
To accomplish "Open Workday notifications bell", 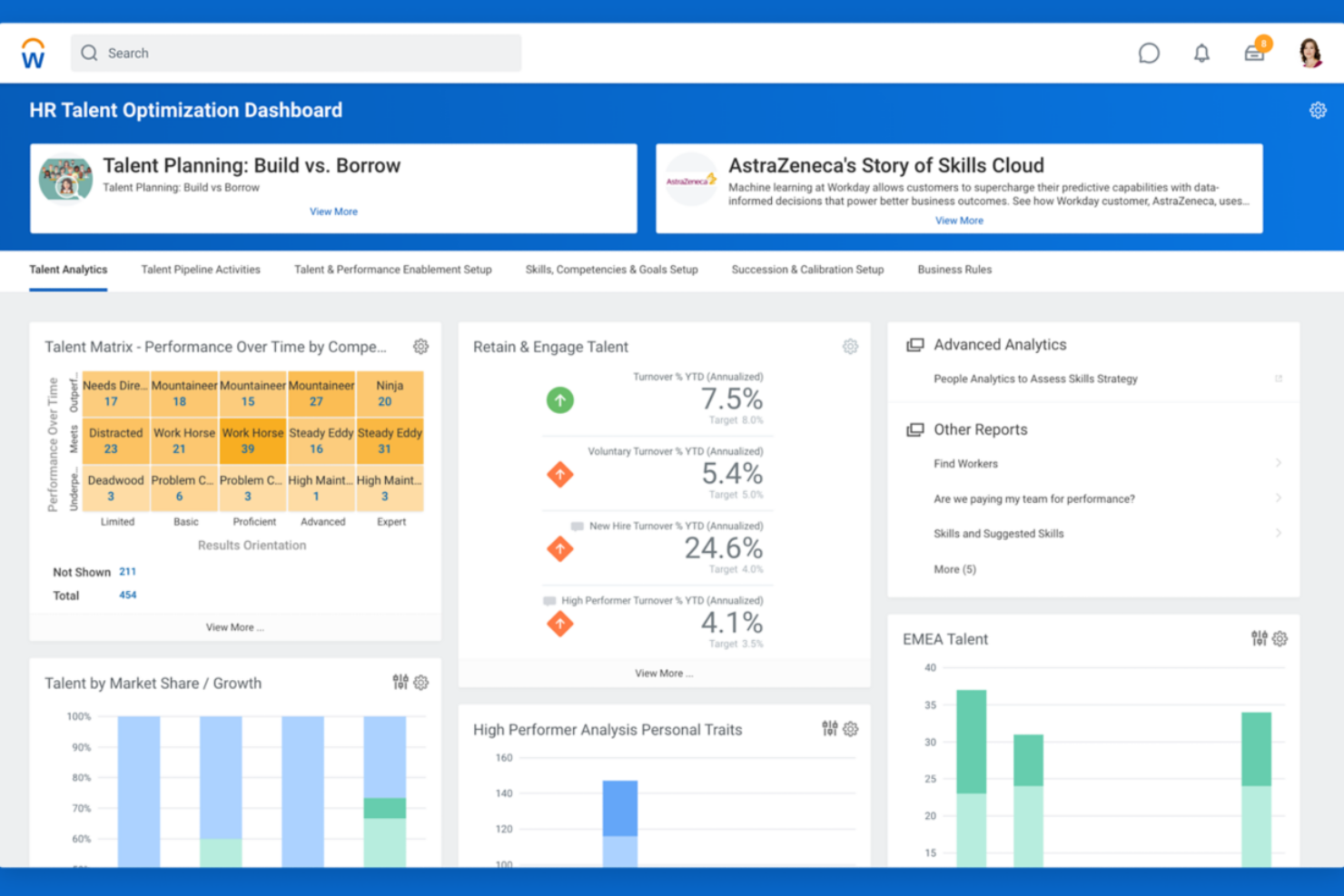I will 1201,53.
